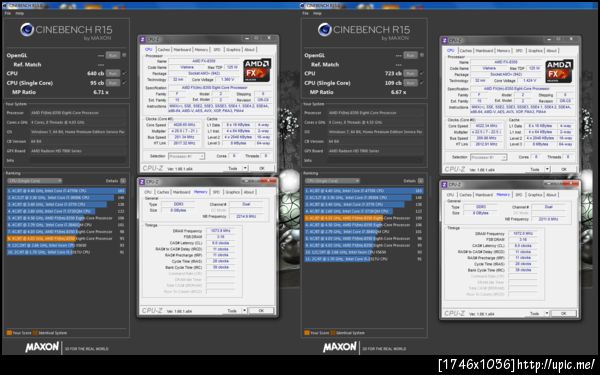Click the Run button next to 109 cb

pos(411,83)
